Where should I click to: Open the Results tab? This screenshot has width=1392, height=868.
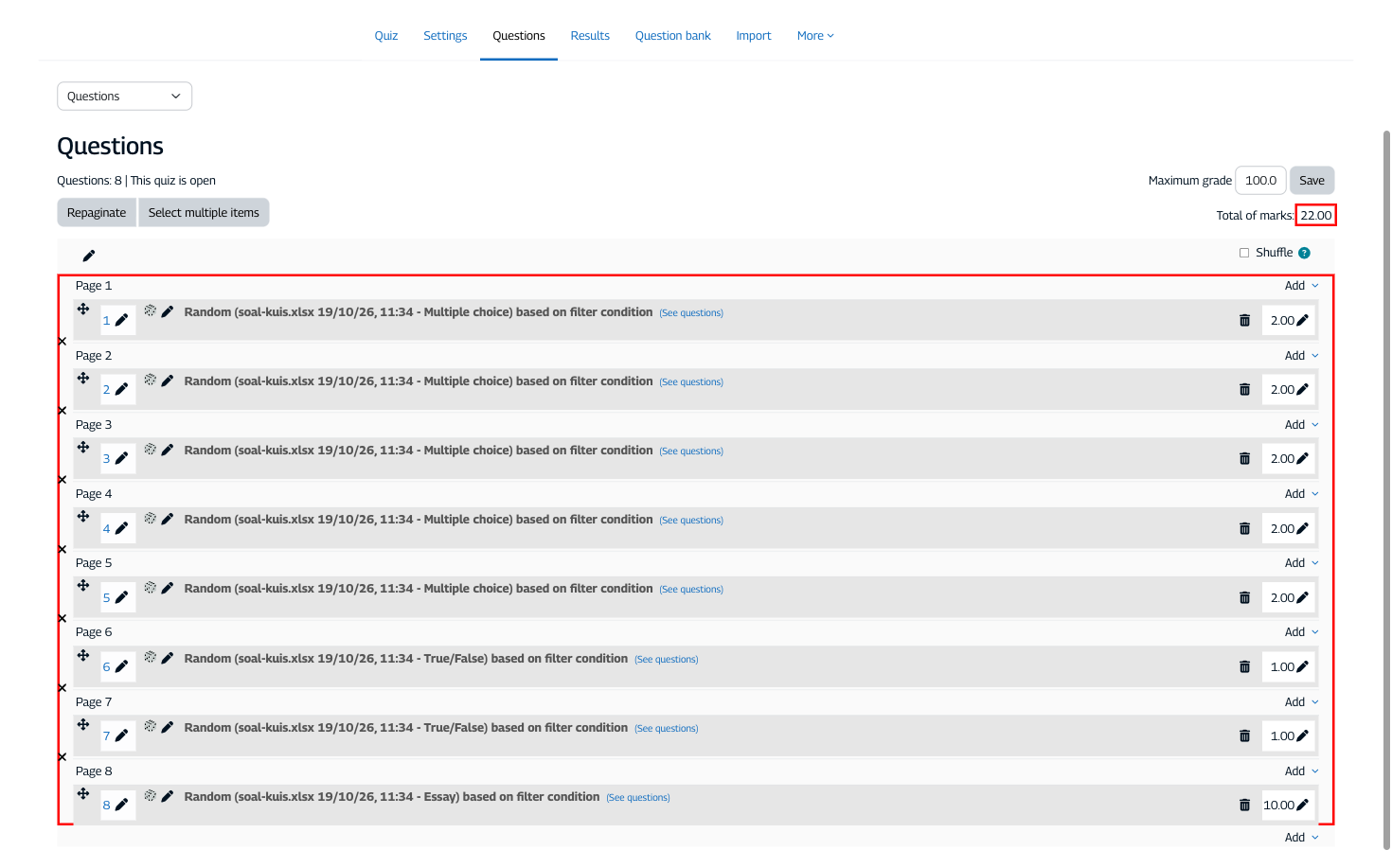(590, 36)
